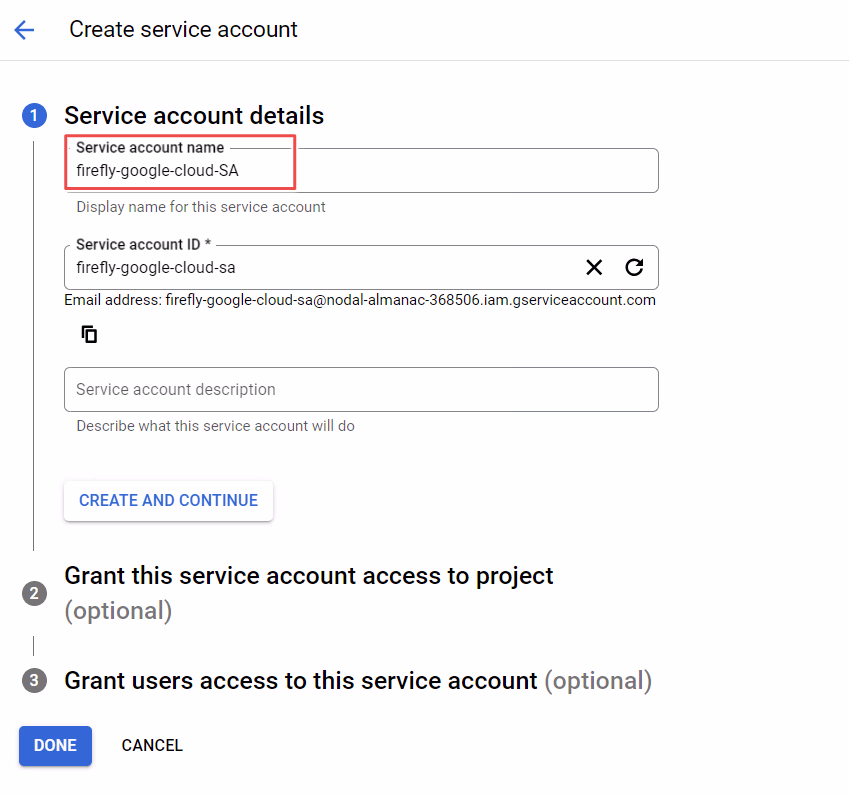Regenerate the Service account ID
Image resolution: width=849 pixels, height=795 pixels.
click(x=634, y=267)
